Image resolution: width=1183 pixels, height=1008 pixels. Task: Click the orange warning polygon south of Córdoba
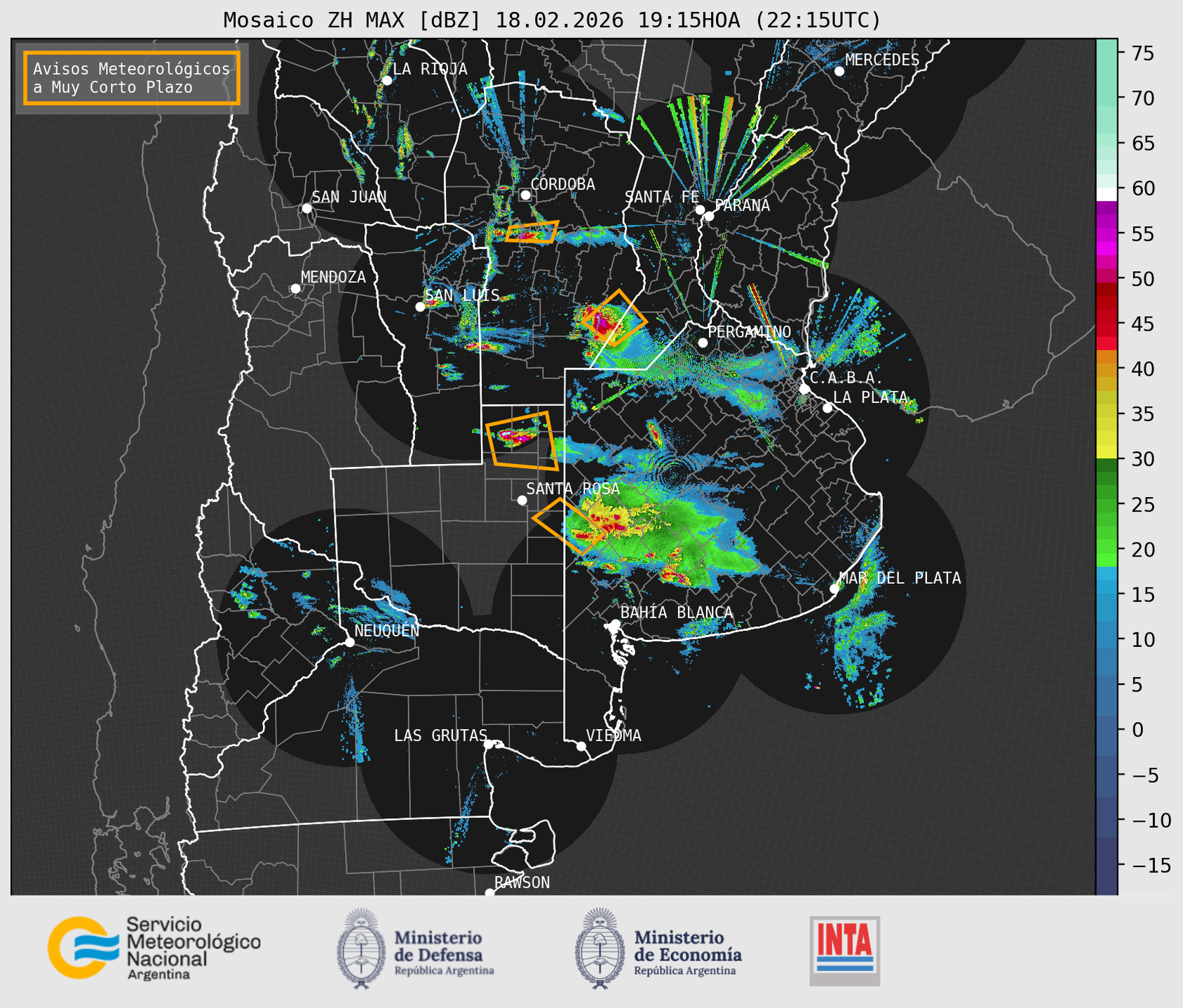click(532, 232)
